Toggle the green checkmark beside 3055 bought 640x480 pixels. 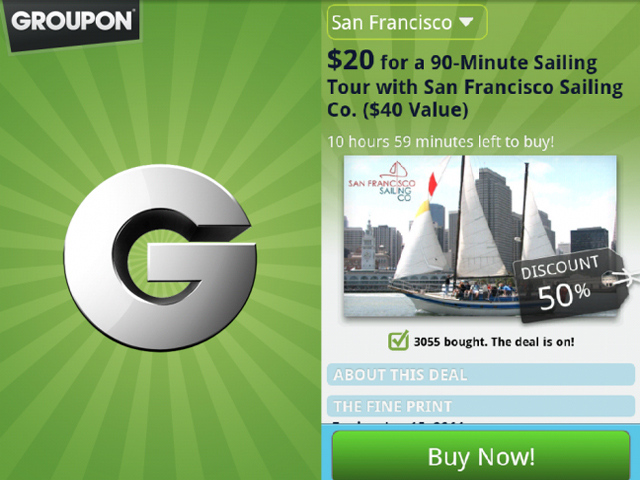(x=398, y=340)
